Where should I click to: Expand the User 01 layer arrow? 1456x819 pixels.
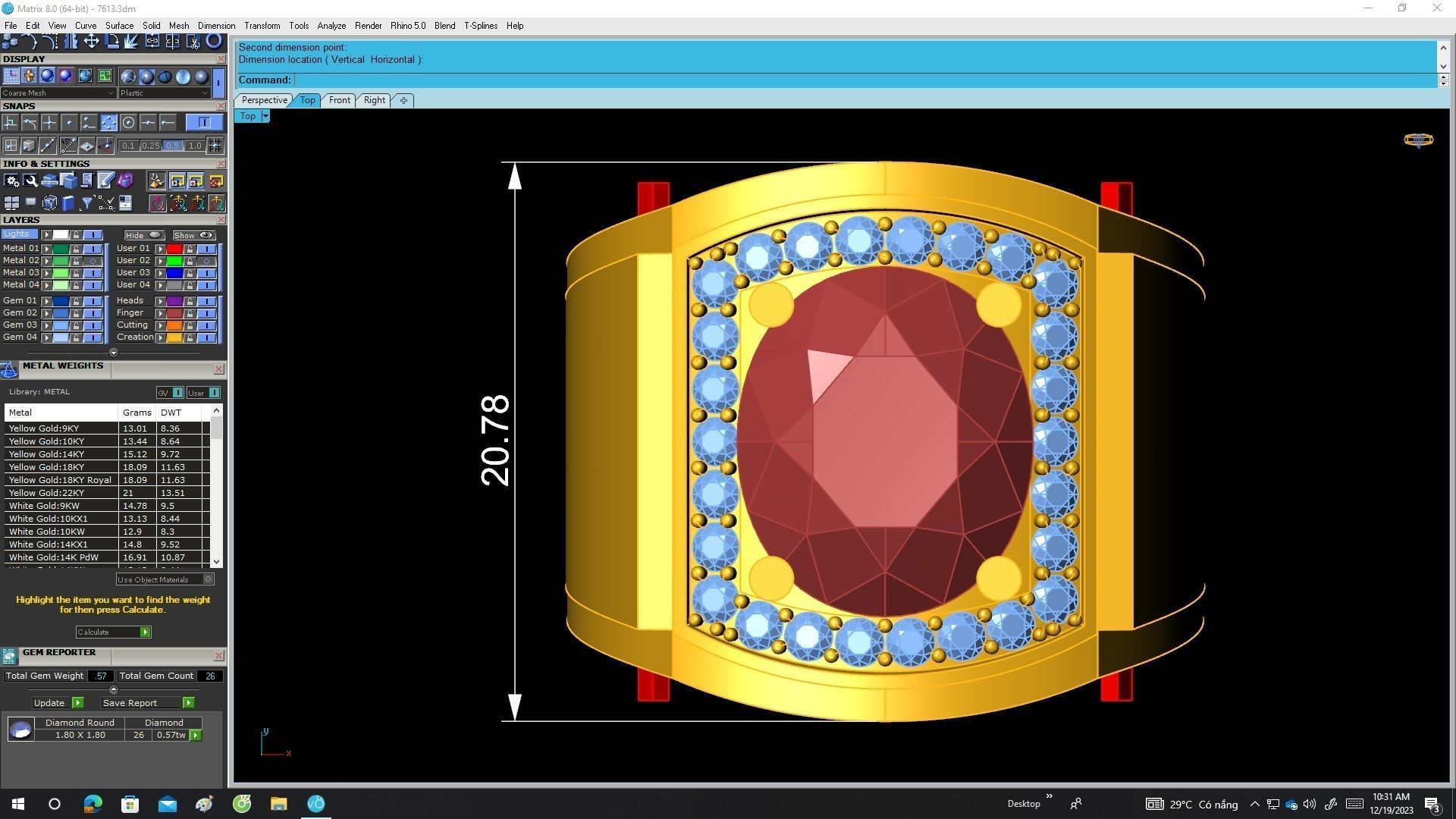pos(160,249)
